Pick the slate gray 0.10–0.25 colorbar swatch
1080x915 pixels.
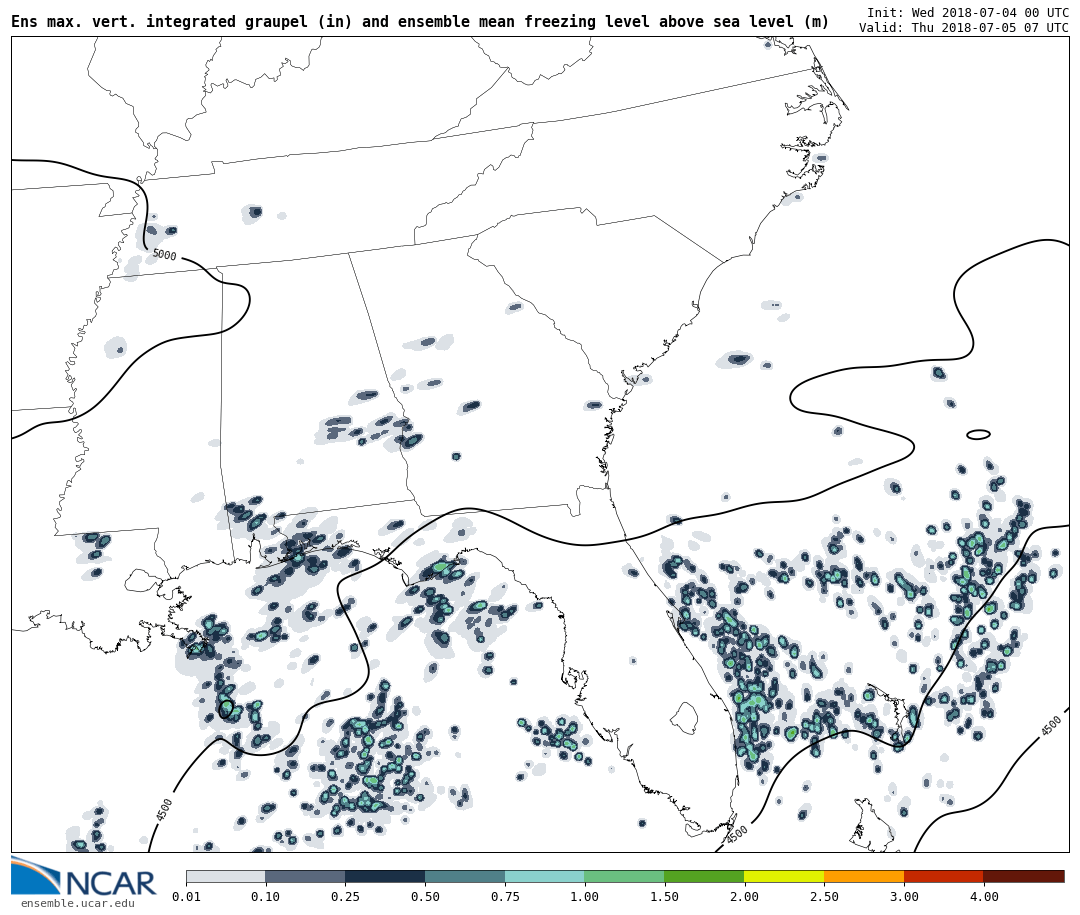305,876
